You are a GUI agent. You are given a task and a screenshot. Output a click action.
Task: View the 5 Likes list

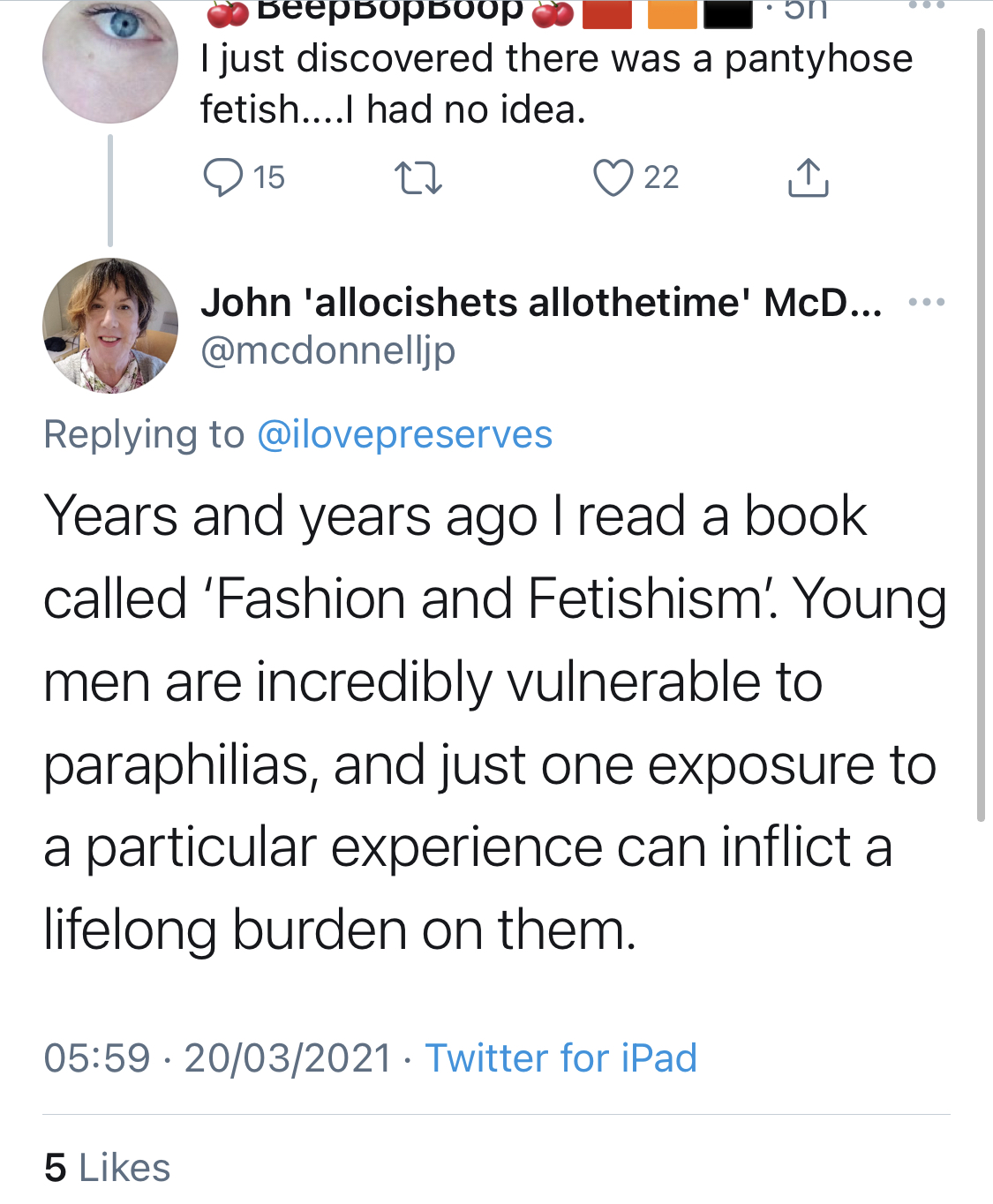(x=107, y=1167)
